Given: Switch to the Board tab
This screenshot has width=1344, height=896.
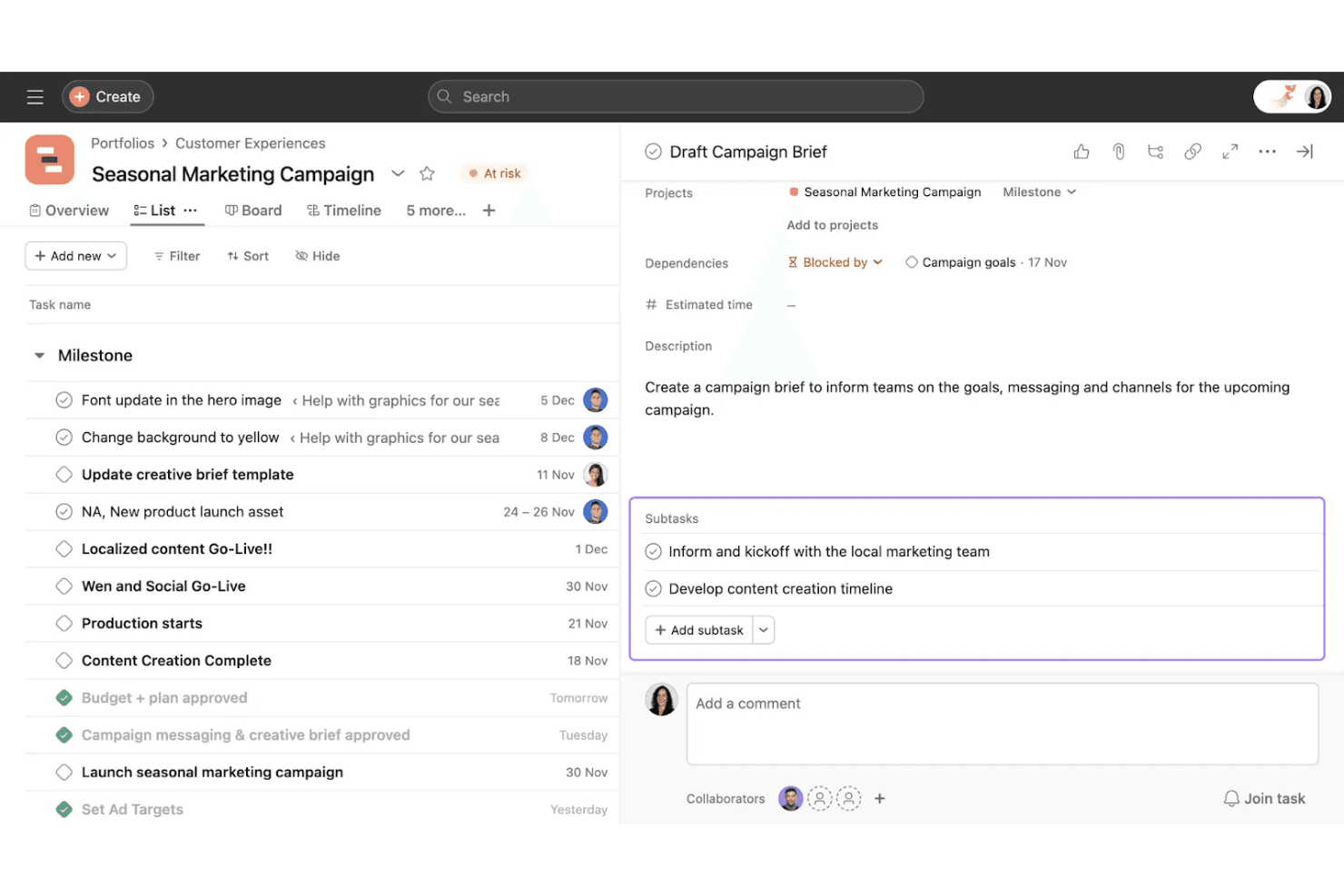Looking at the screenshot, I should 253,211.
